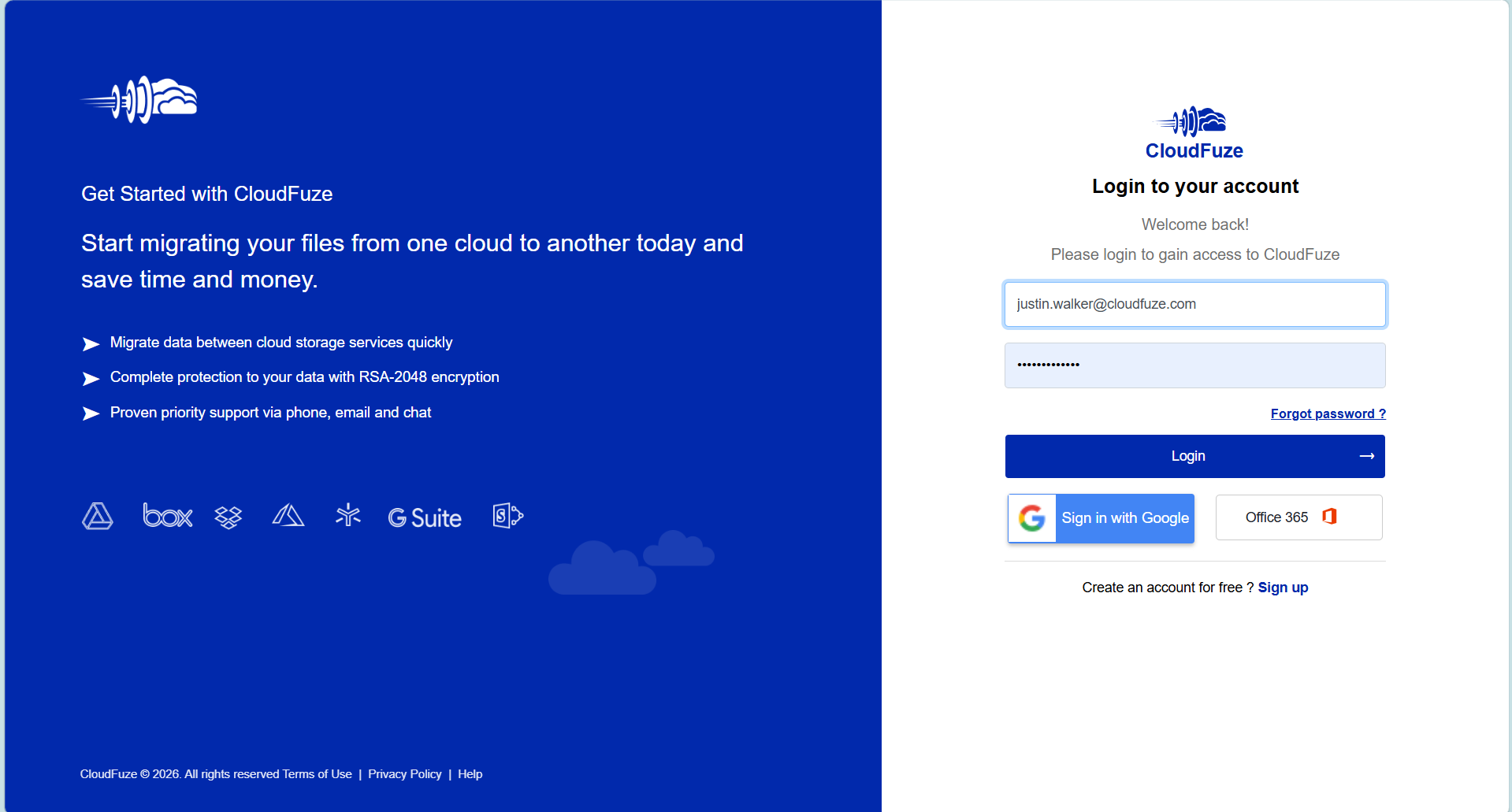Click 'Migrate data between cloud storage services quickly'
The width and height of the screenshot is (1512, 812).
[x=281, y=343]
